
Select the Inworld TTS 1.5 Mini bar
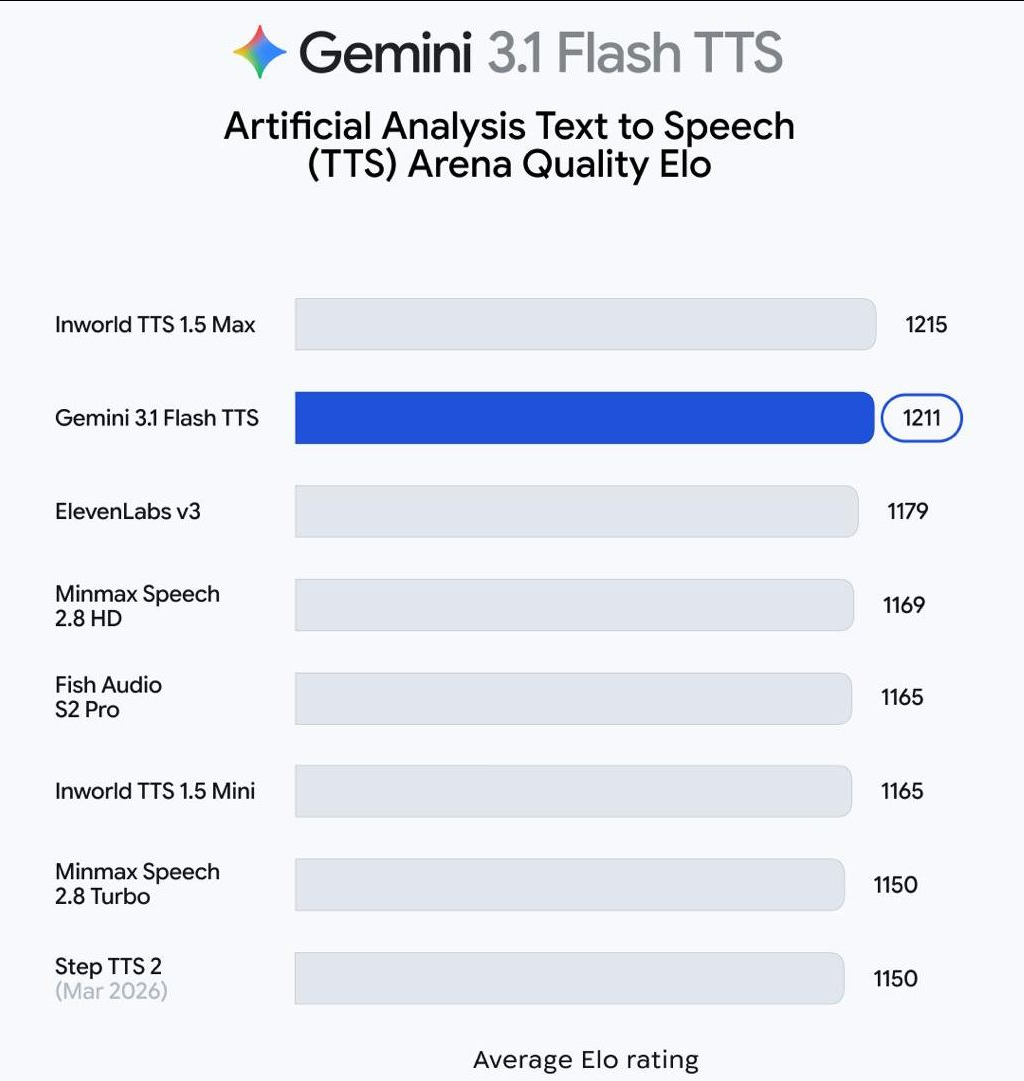pos(573,791)
